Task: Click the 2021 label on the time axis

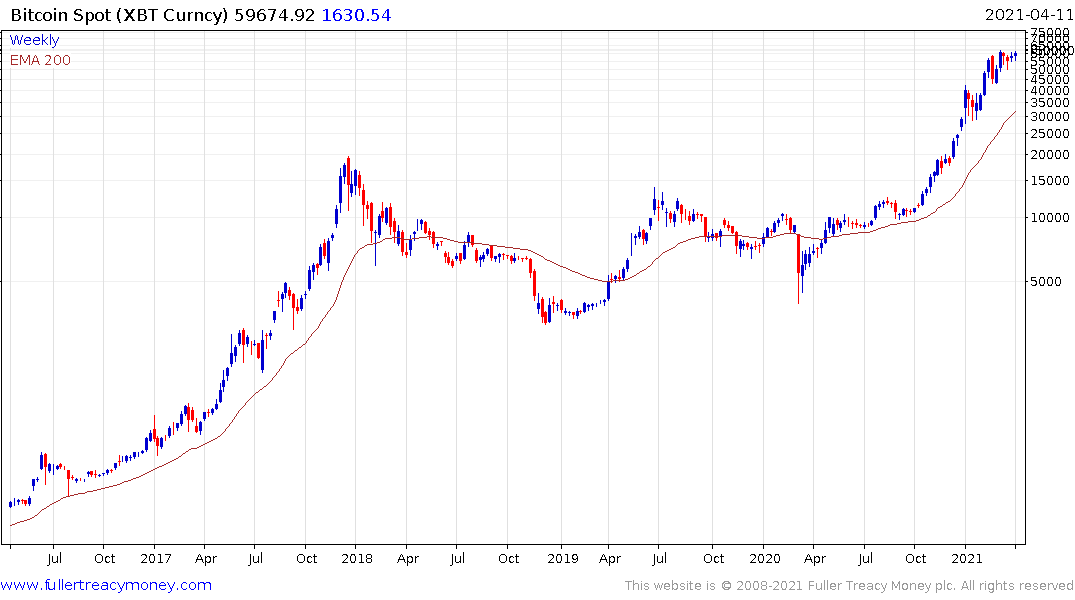Action: [967, 558]
